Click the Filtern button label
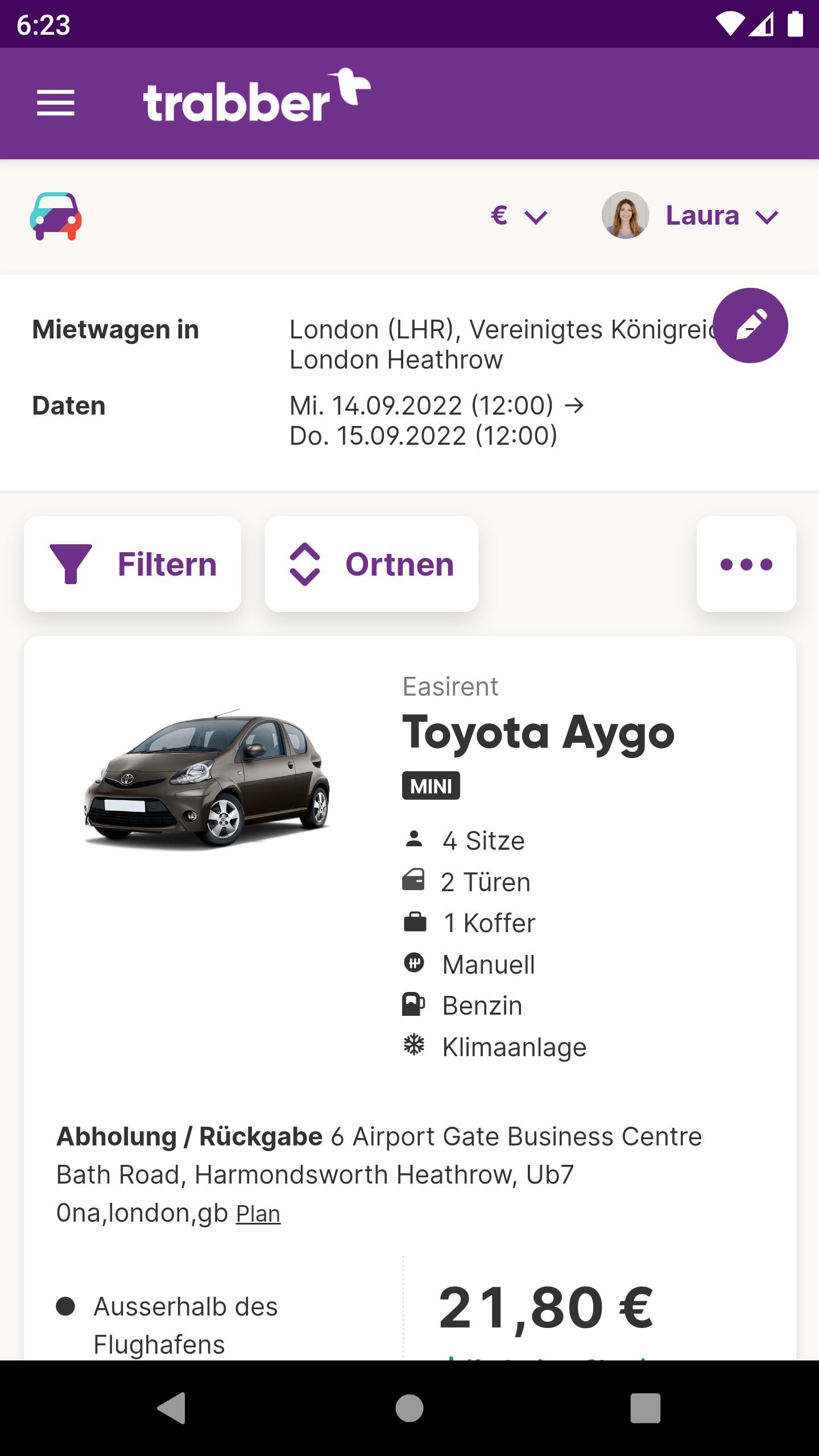819x1456 pixels. click(x=167, y=564)
